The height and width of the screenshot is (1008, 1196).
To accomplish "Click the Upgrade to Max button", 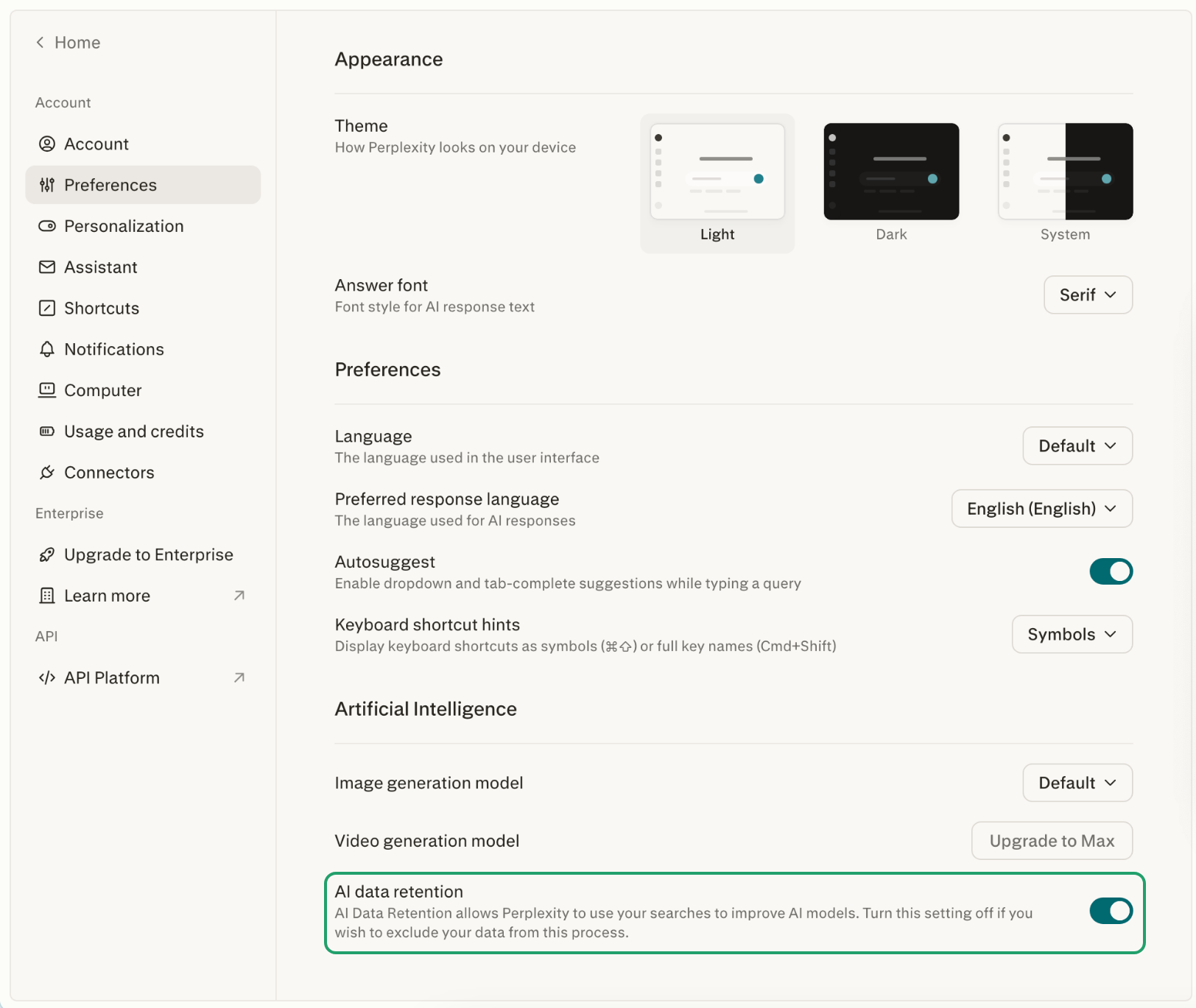I will point(1052,841).
